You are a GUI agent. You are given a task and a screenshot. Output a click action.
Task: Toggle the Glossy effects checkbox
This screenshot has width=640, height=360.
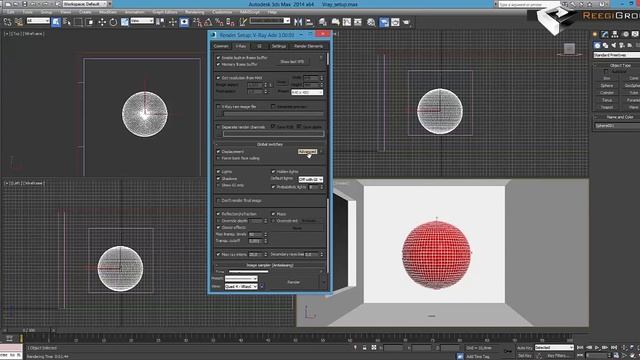[218, 227]
